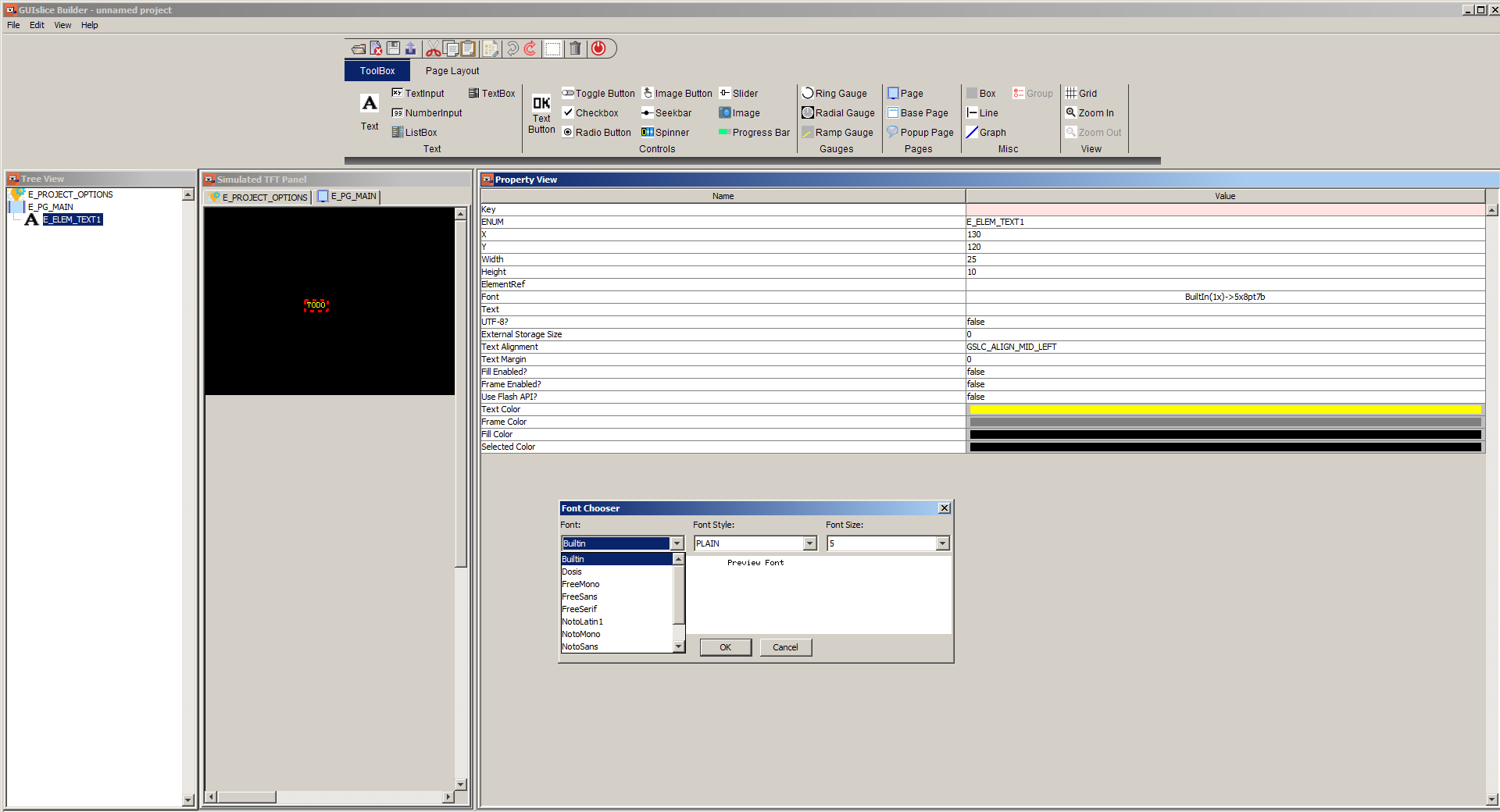Insert a Radial Gauge
This screenshot has height=812, width=1500.
[838, 112]
